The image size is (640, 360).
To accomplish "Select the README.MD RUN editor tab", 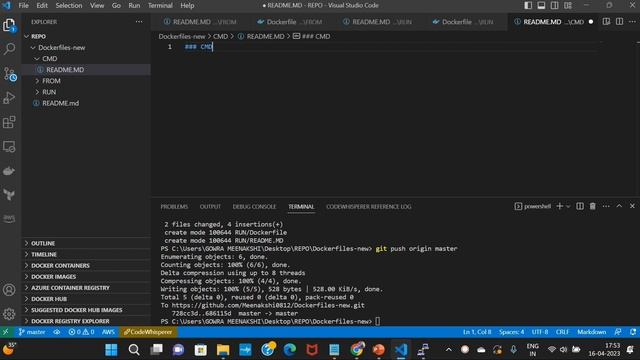I will [378, 22].
